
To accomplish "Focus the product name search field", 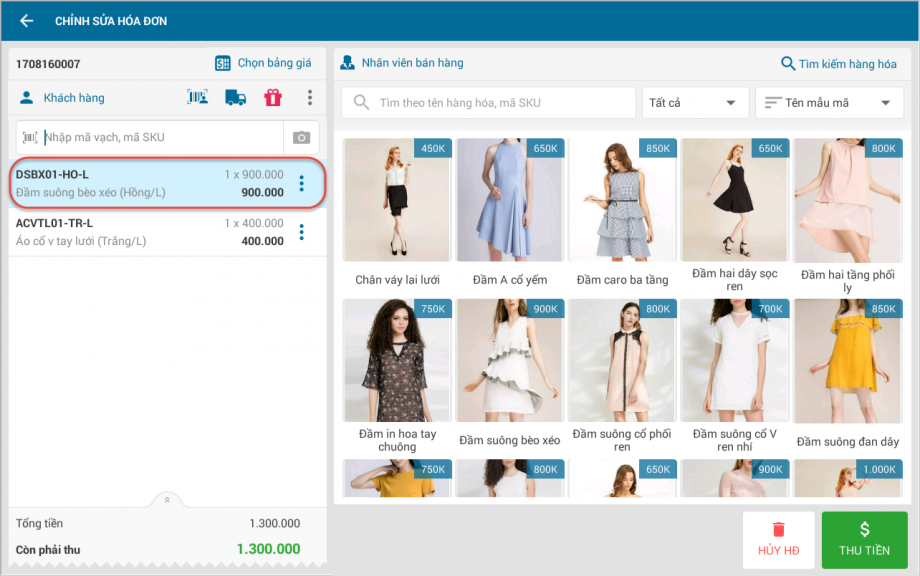I will click(x=489, y=103).
